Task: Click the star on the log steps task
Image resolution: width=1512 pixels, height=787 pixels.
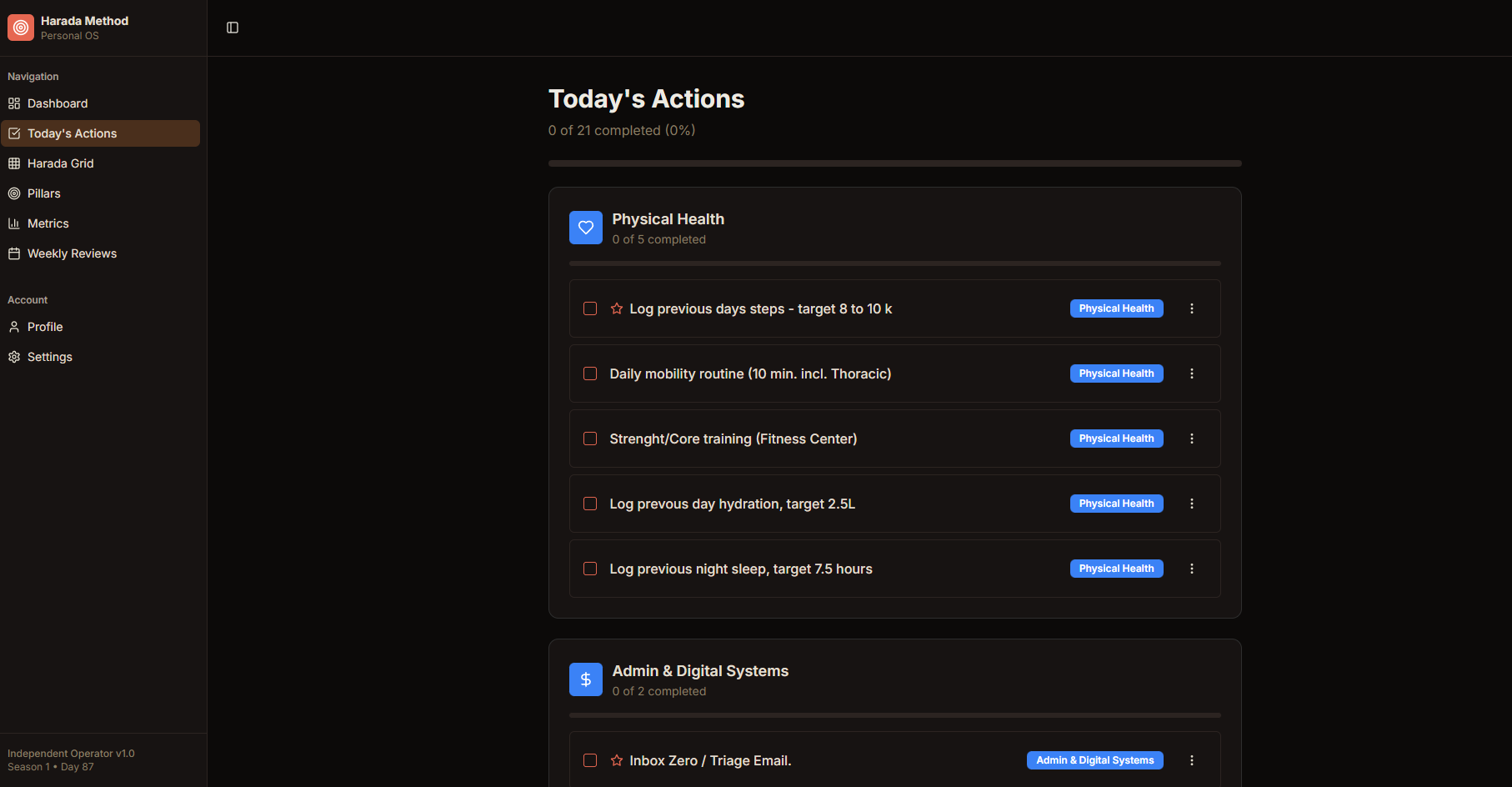Action: pos(617,308)
